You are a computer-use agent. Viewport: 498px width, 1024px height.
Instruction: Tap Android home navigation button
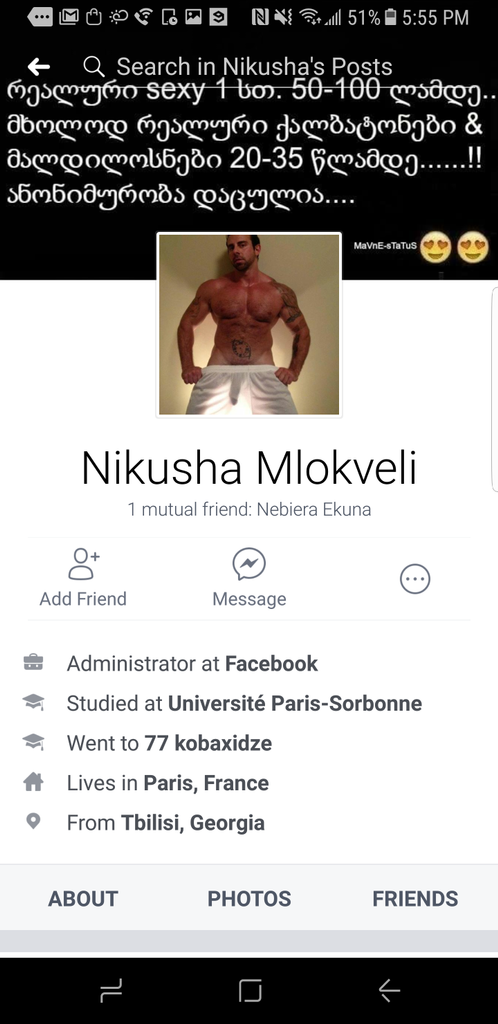click(x=250, y=991)
